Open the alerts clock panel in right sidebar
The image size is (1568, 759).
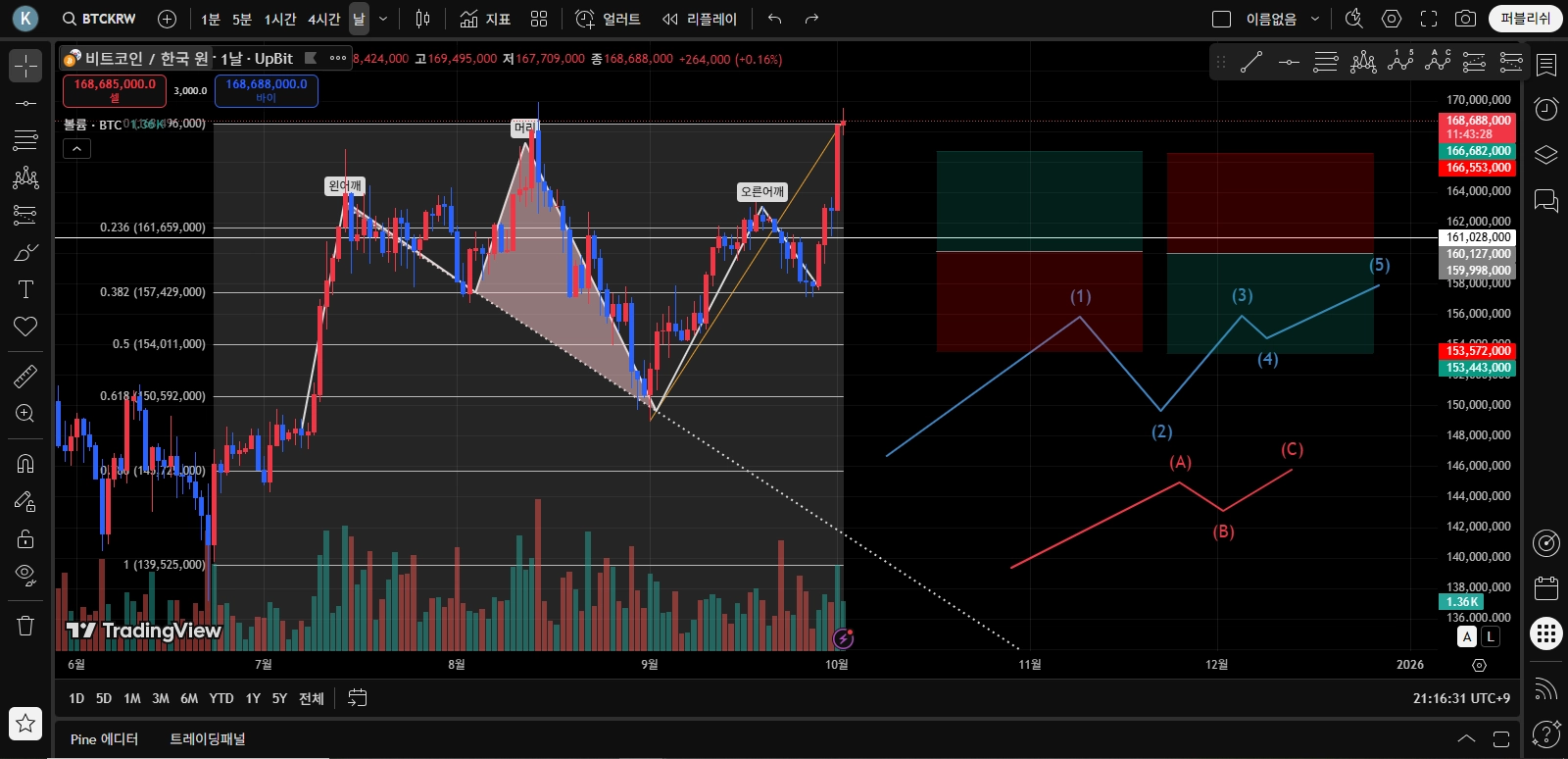click(1546, 109)
